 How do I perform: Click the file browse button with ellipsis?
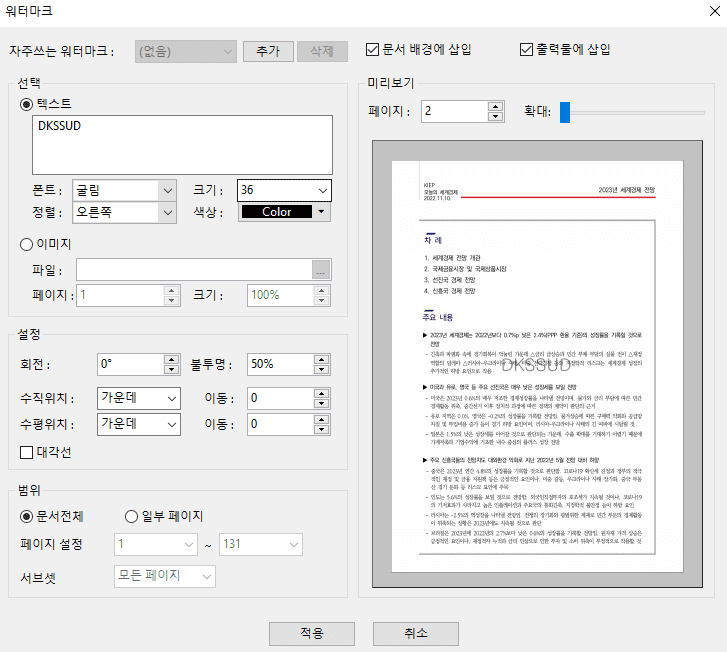pyautogui.click(x=321, y=270)
